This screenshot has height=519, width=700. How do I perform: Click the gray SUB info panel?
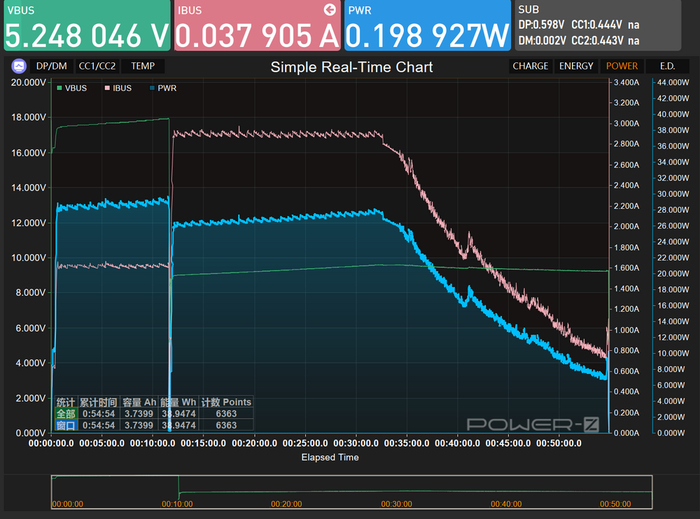coord(598,25)
